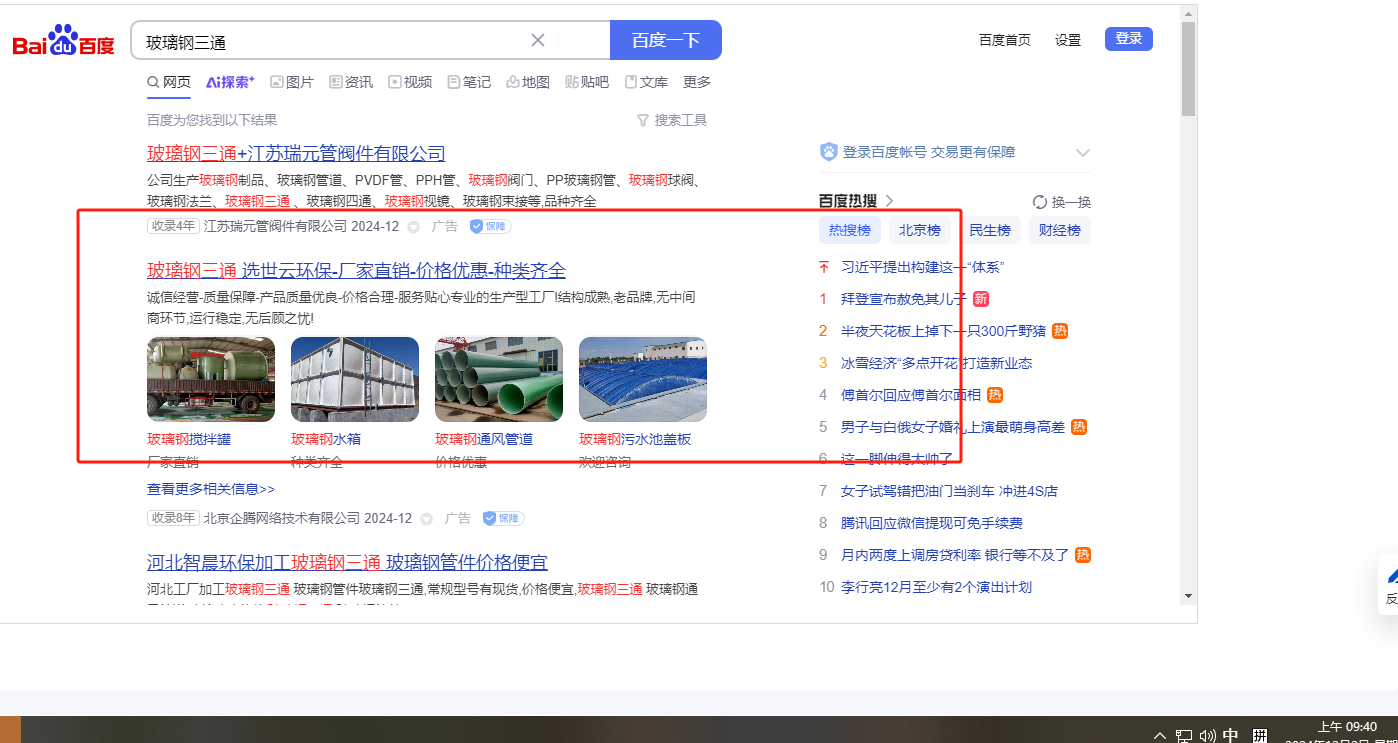The height and width of the screenshot is (743, 1398).
Task: Click 查看更多相关信息>> link
Action: pyautogui.click(x=211, y=489)
